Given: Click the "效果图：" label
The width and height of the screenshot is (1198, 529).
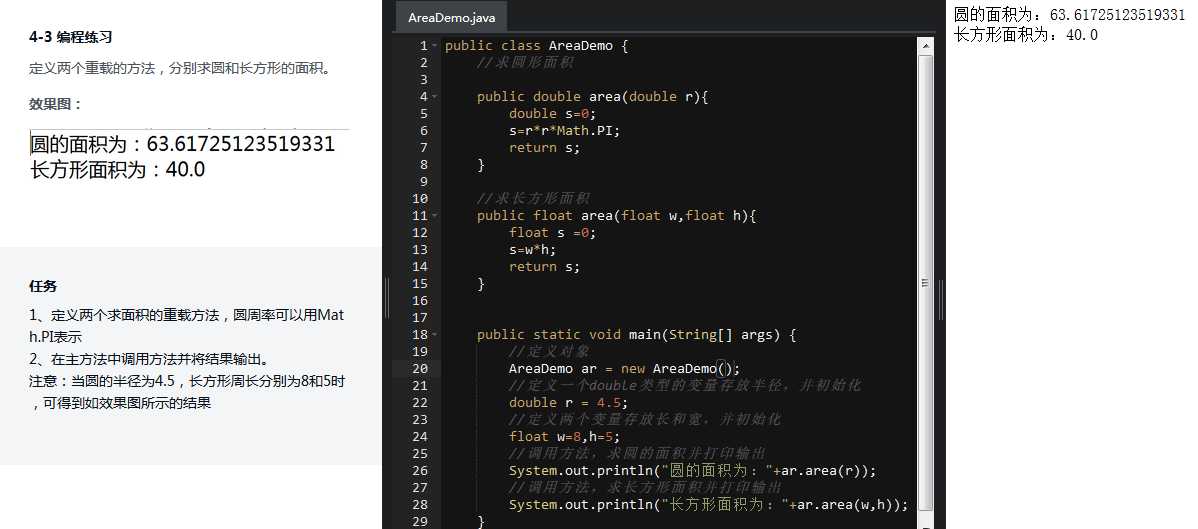Looking at the screenshot, I should click(x=55, y=105).
